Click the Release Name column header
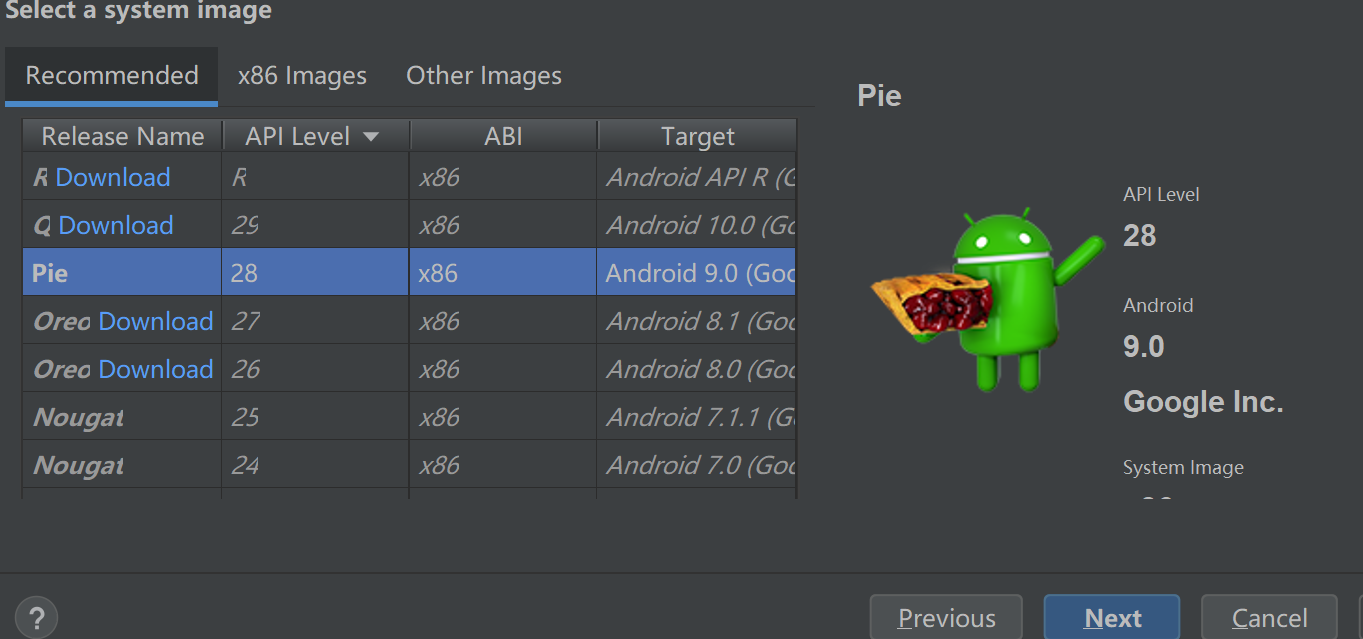This screenshot has width=1363, height=639. (x=123, y=136)
